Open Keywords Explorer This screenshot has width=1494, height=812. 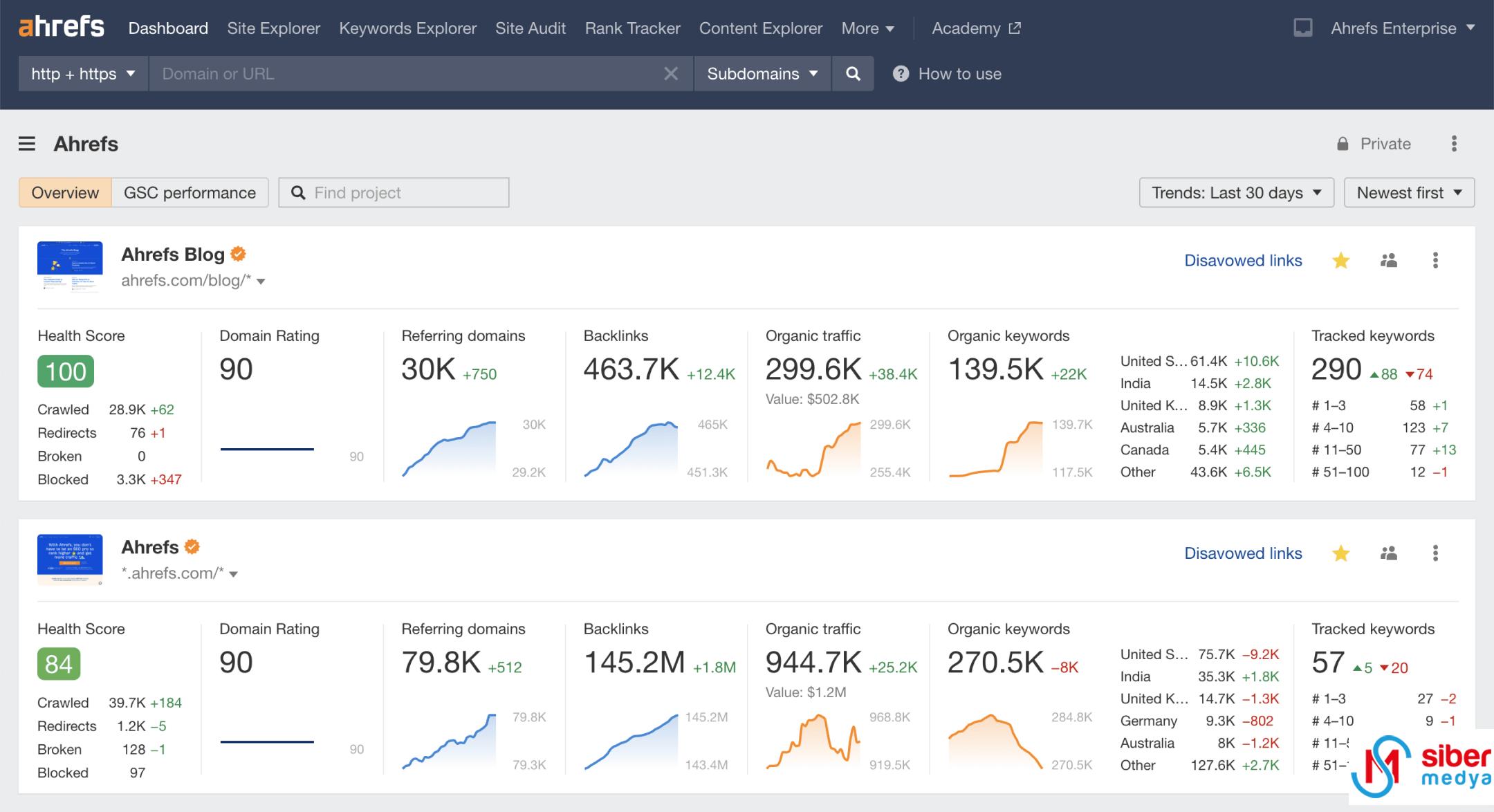click(x=407, y=28)
